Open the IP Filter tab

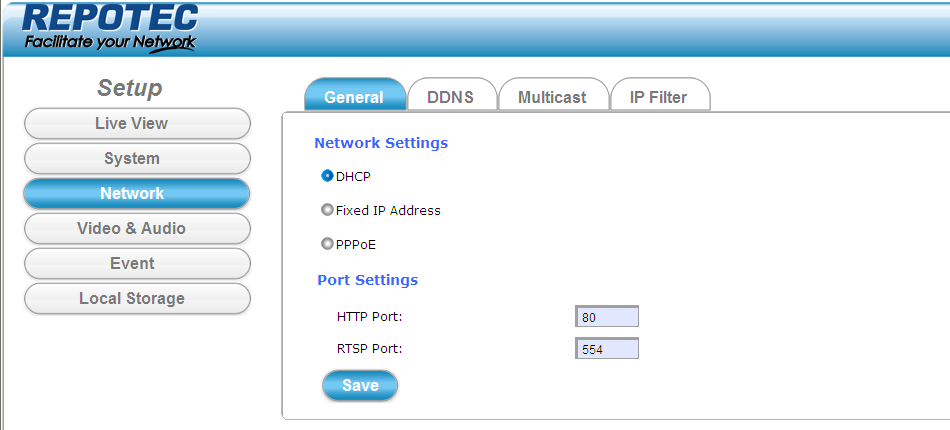658,97
